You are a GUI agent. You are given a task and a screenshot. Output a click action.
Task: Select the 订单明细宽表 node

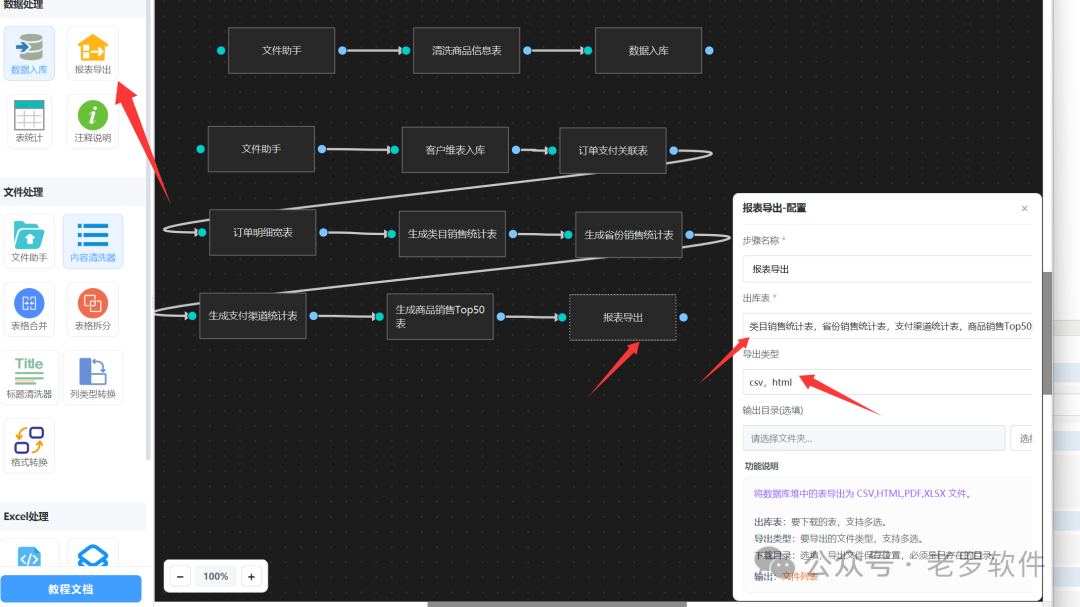(x=262, y=232)
